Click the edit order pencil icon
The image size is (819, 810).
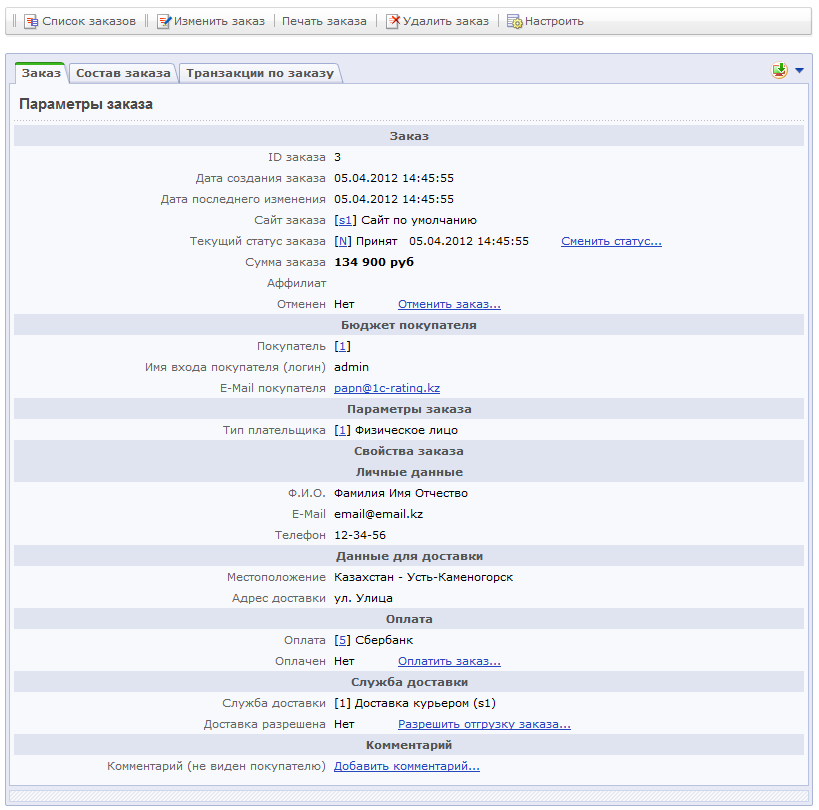[x=164, y=21]
